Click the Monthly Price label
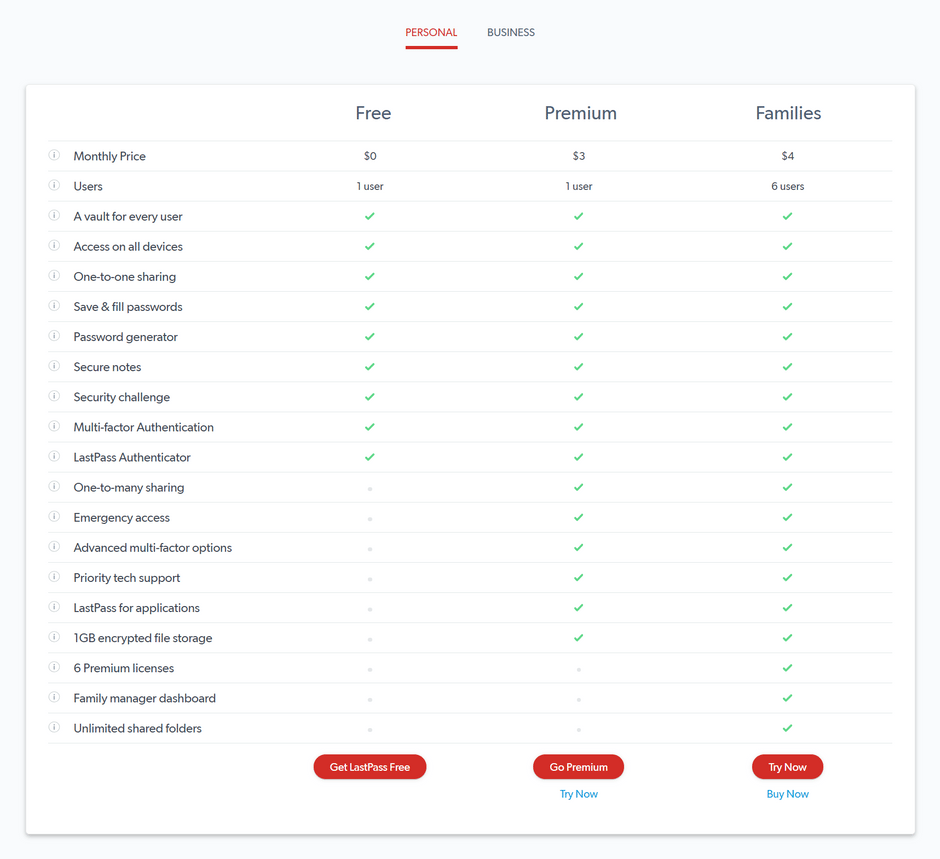This screenshot has height=859, width=940. (x=110, y=156)
